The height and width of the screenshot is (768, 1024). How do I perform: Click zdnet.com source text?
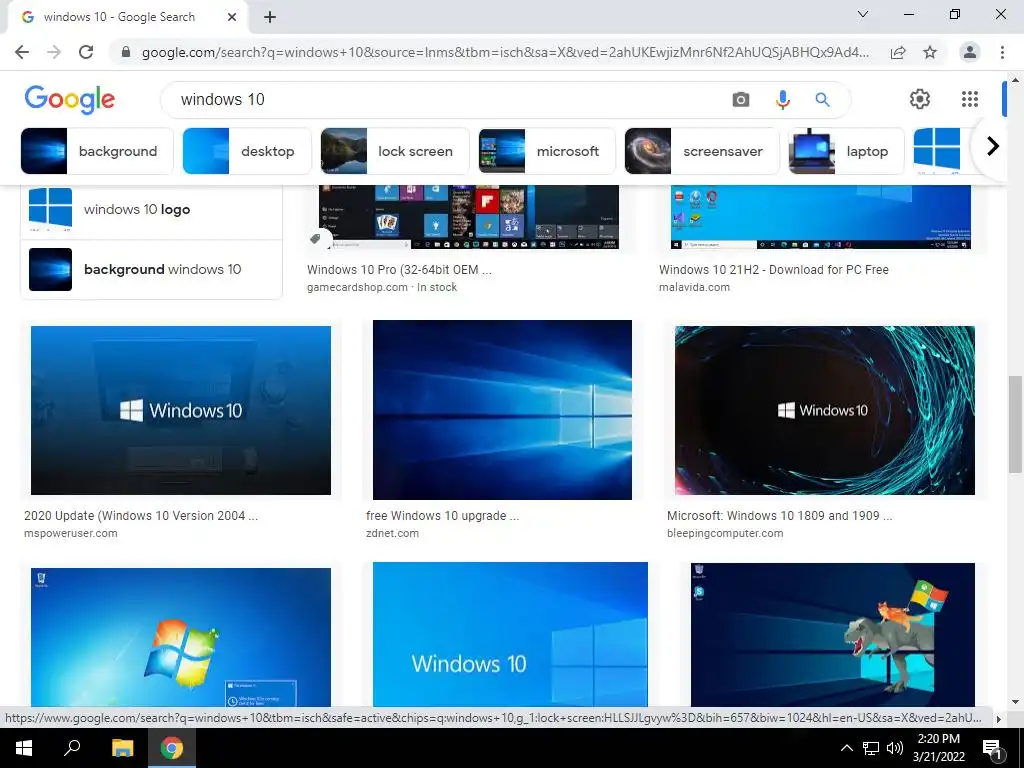[x=392, y=533]
